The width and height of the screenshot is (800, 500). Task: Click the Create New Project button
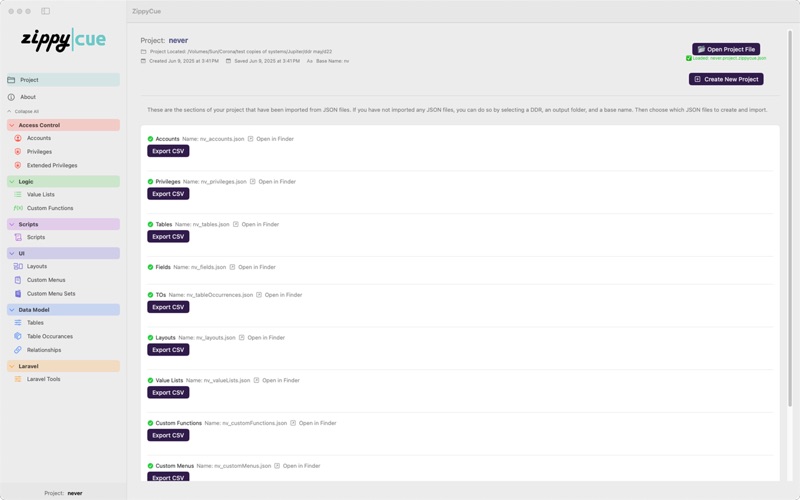[726, 79]
